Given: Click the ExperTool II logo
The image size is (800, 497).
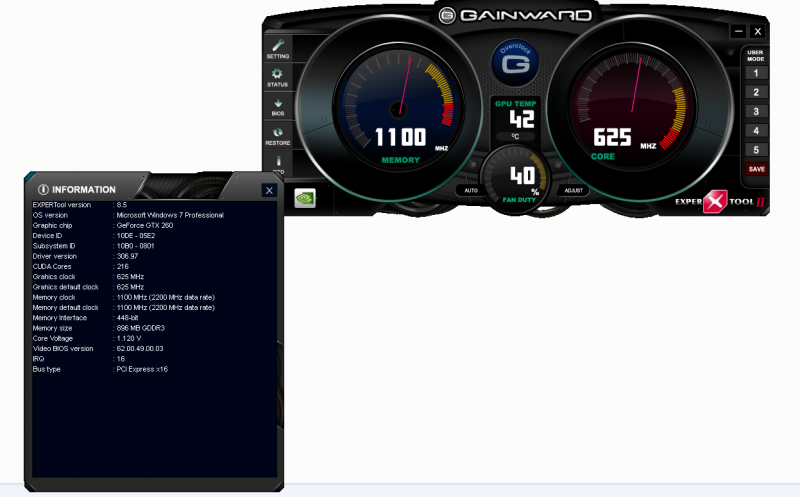Looking at the screenshot, I should 719,201.
